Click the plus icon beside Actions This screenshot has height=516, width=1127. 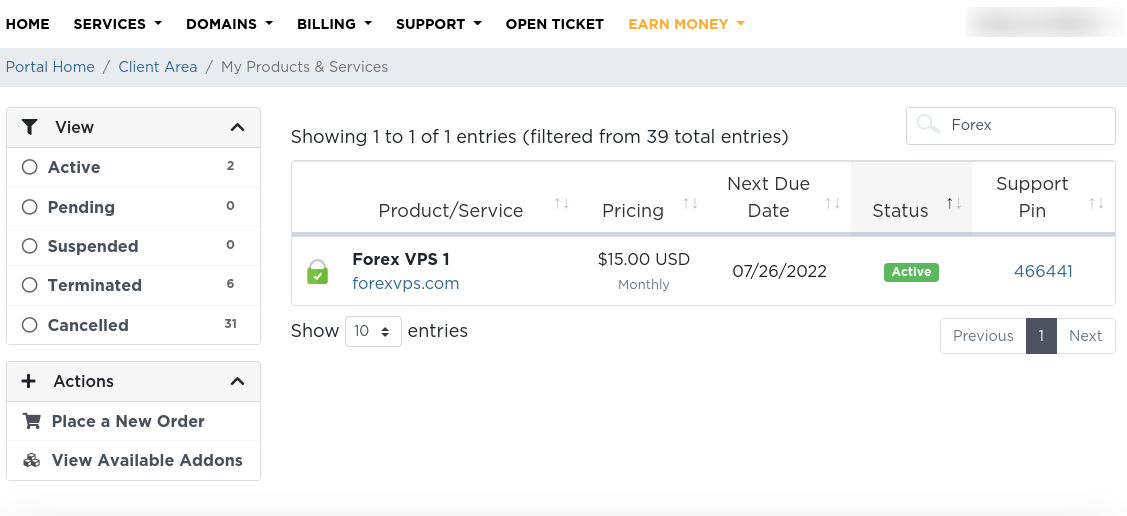pyautogui.click(x=29, y=381)
